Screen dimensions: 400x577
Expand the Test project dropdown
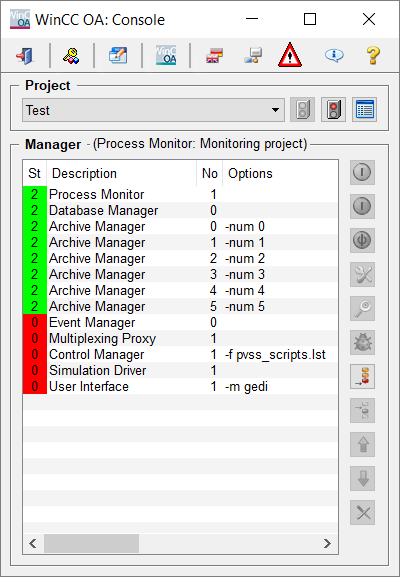(153, 110)
